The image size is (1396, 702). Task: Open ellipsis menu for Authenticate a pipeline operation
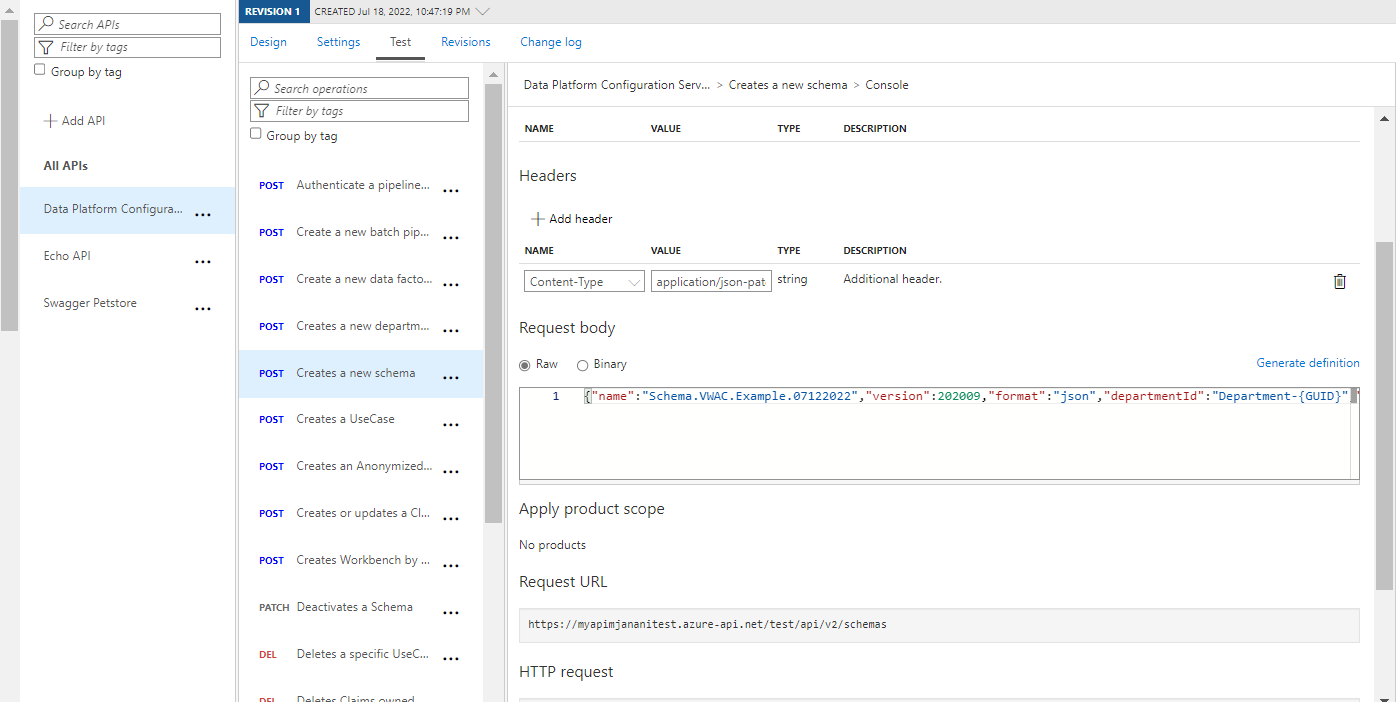tap(451, 191)
